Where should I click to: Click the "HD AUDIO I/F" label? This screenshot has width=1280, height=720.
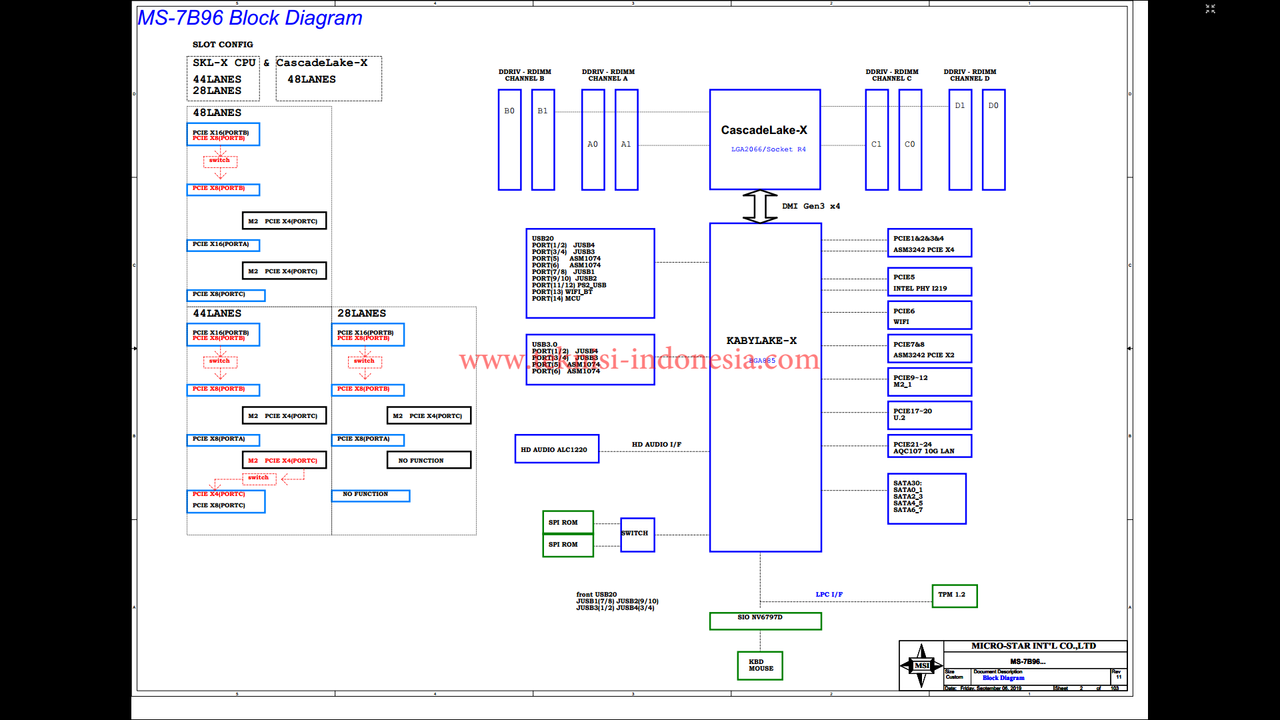(656, 445)
